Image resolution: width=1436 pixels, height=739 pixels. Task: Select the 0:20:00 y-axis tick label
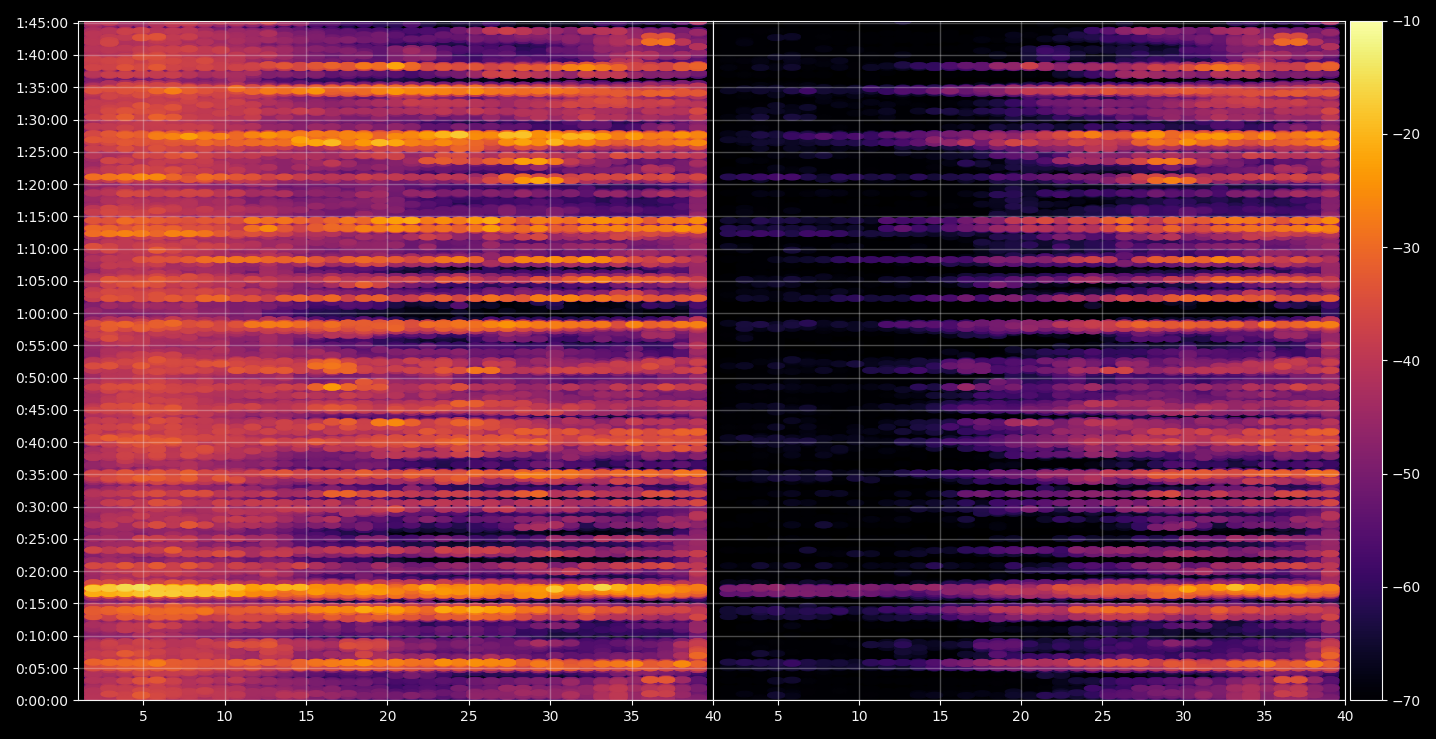[42, 572]
